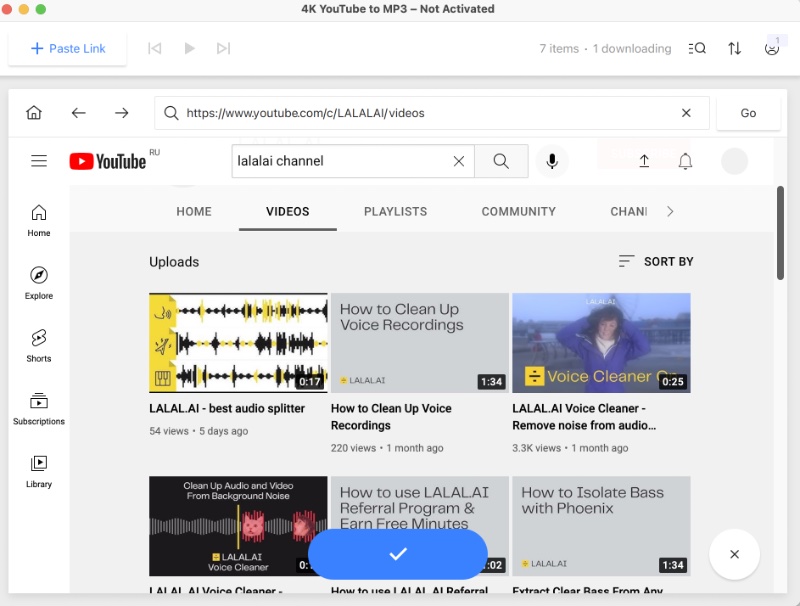Open Shorts in YouTube sidebar
Image resolution: width=800 pixels, height=606 pixels.
pyautogui.click(x=39, y=346)
